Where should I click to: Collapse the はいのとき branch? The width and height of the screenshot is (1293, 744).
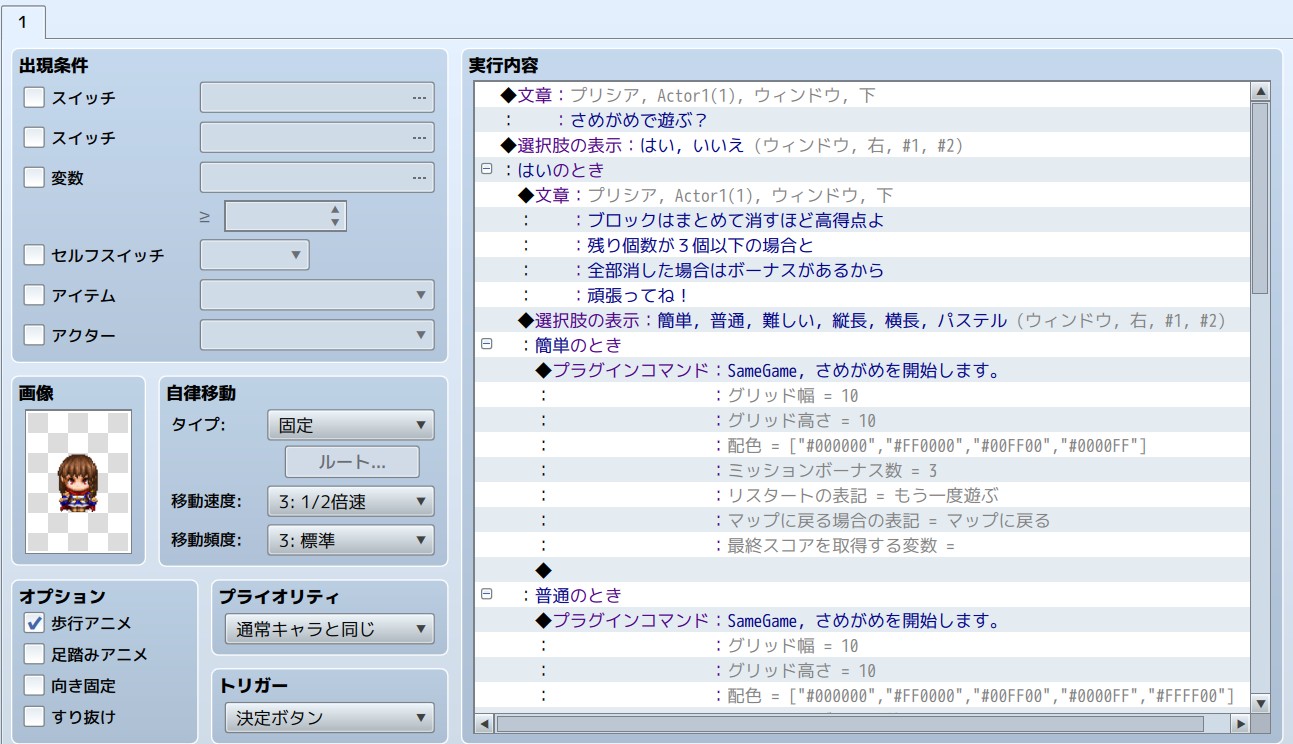(x=487, y=169)
